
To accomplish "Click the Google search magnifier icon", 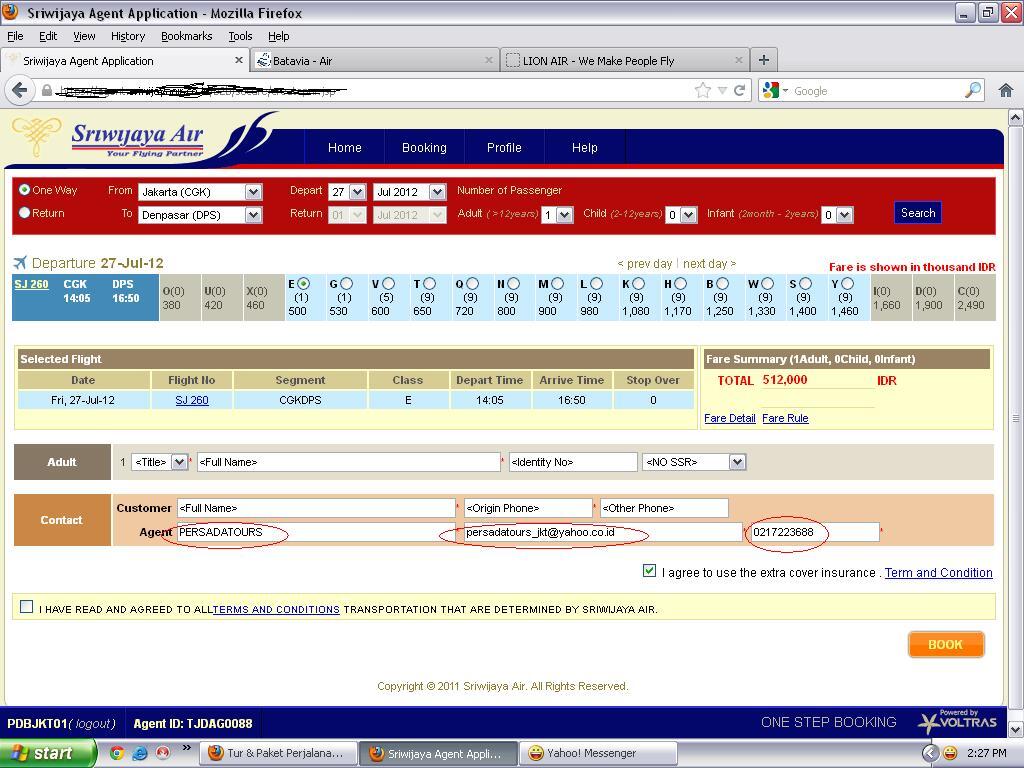I will tap(972, 90).
